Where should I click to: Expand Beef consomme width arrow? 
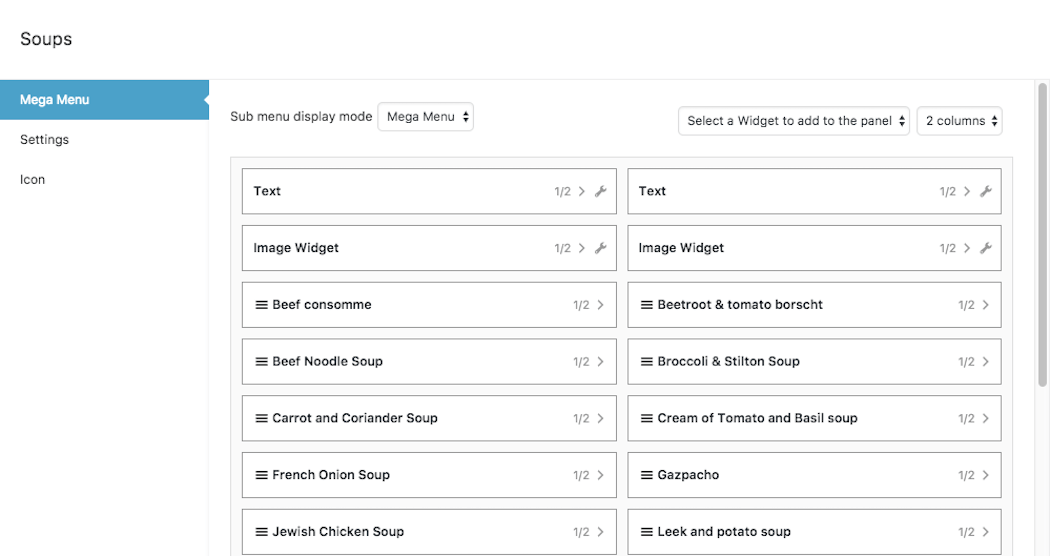pos(601,305)
